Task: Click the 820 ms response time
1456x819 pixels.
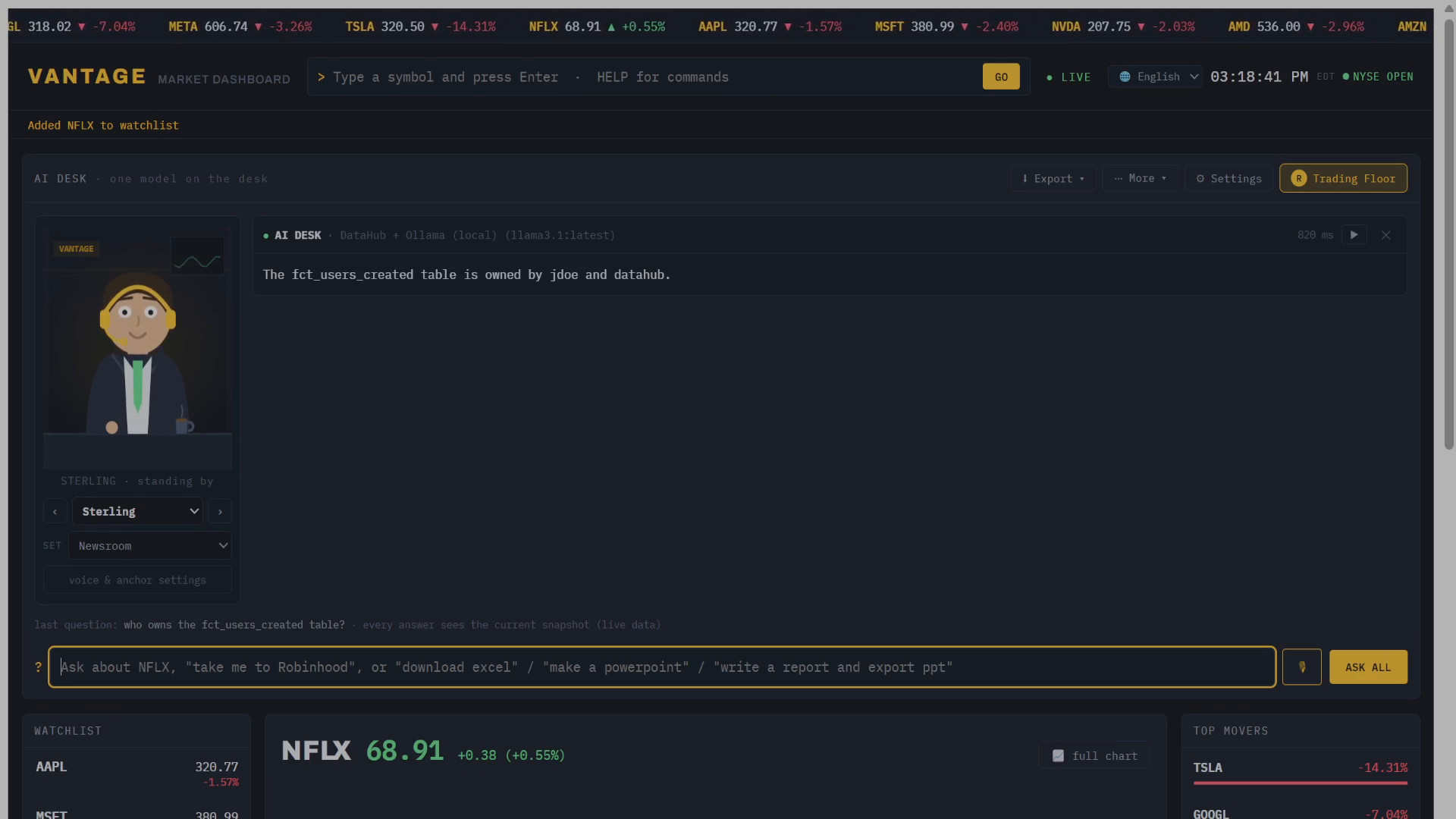Action: (1315, 235)
